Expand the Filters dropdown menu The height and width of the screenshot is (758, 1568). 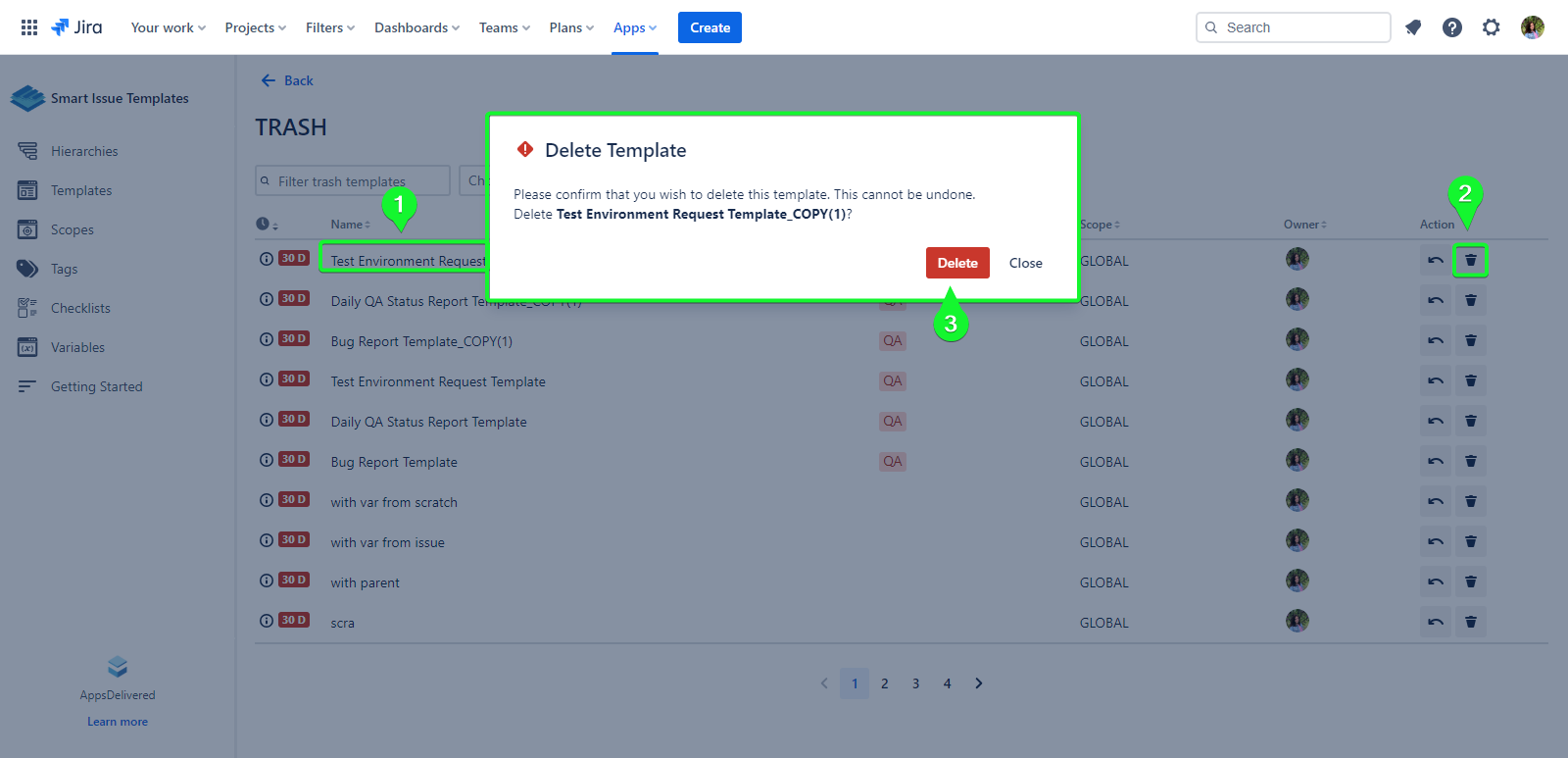click(x=329, y=27)
